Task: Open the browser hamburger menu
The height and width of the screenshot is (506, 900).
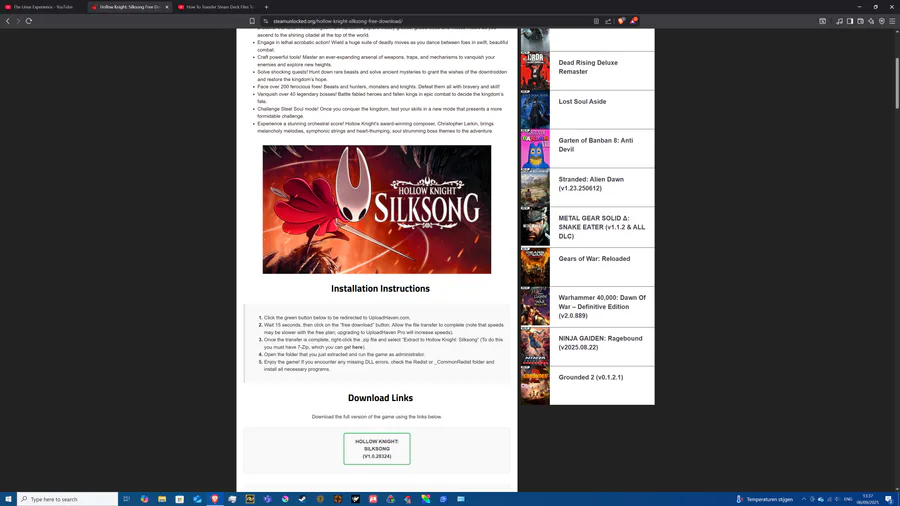Action: click(x=892, y=21)
